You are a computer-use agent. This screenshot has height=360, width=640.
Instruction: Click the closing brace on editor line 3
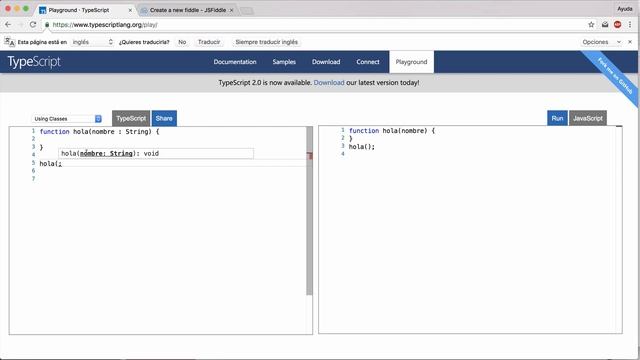pyautogui.click(x=41, y=147)
